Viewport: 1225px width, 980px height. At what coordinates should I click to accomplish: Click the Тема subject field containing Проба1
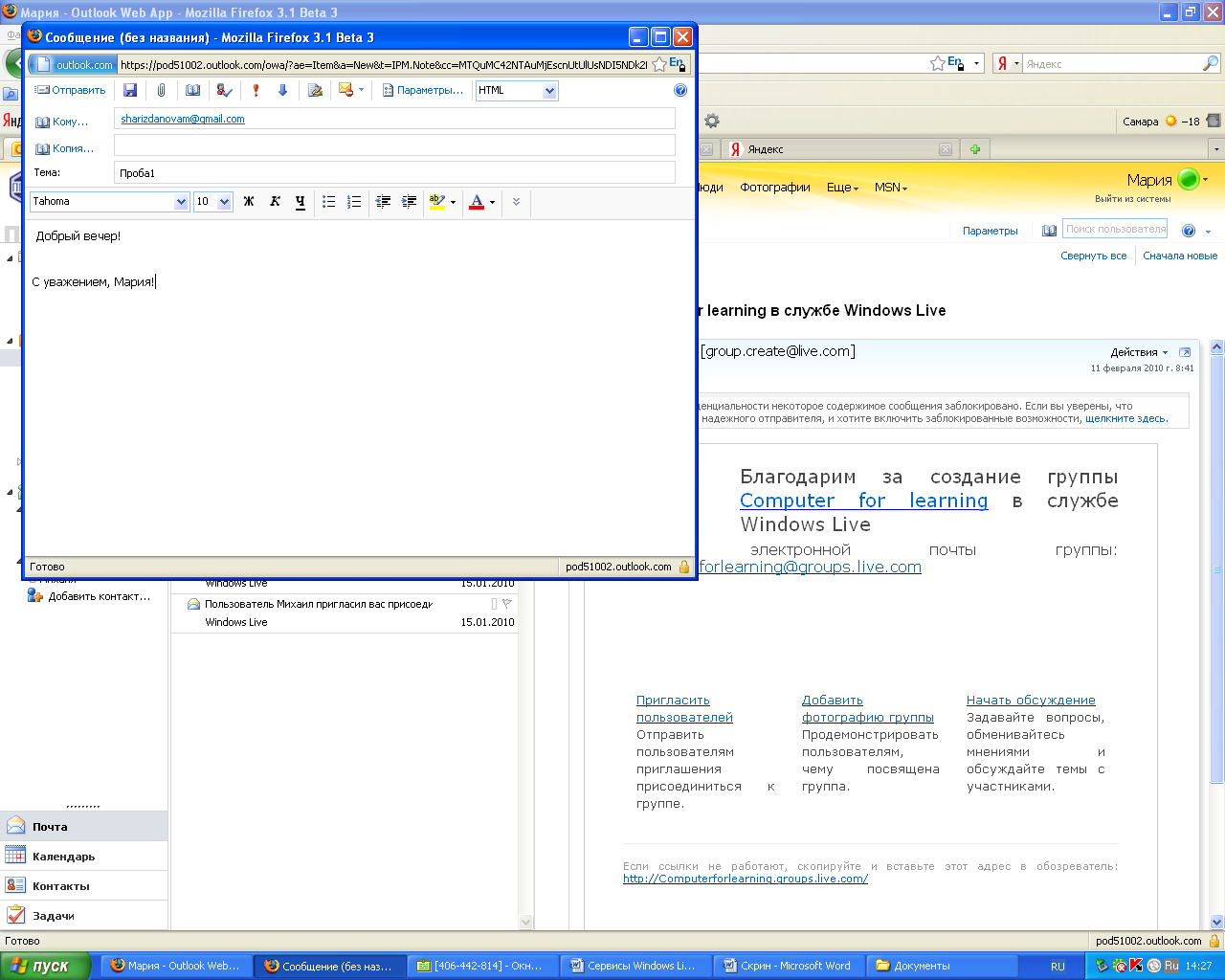pos(394,172)
